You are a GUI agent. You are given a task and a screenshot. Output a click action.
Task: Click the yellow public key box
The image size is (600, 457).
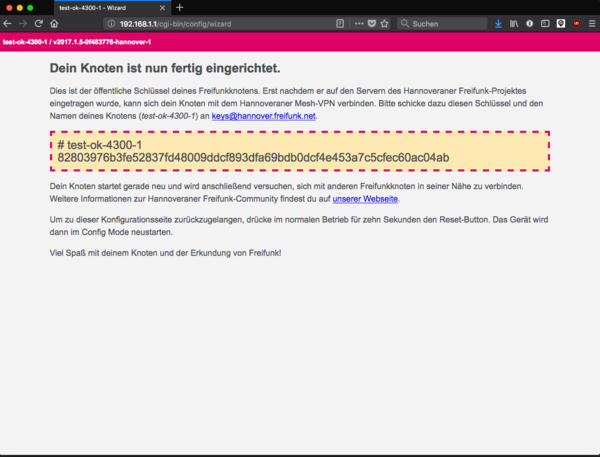300,151
